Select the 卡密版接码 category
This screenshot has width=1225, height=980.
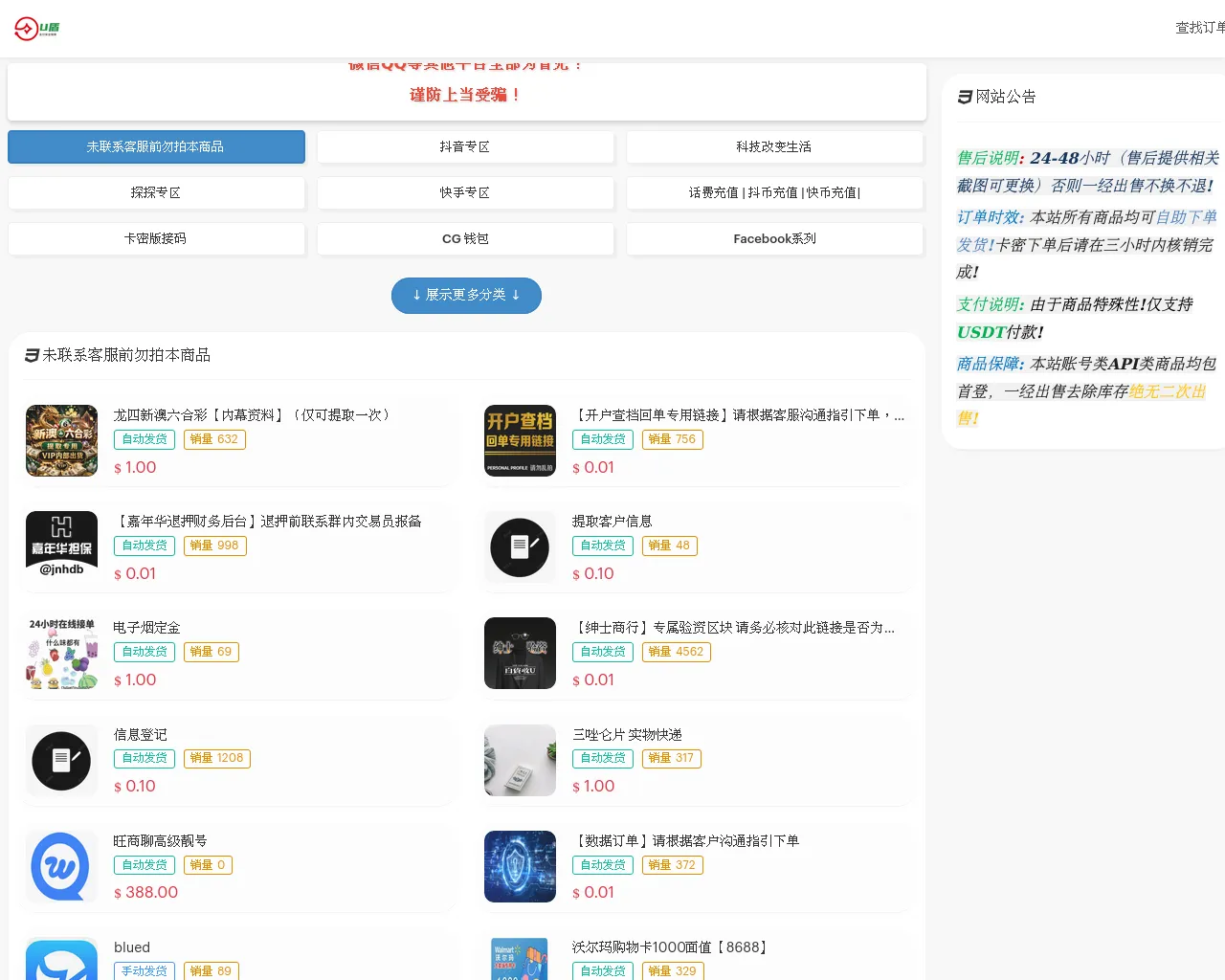pyautogui.click(x=156, y=238)
